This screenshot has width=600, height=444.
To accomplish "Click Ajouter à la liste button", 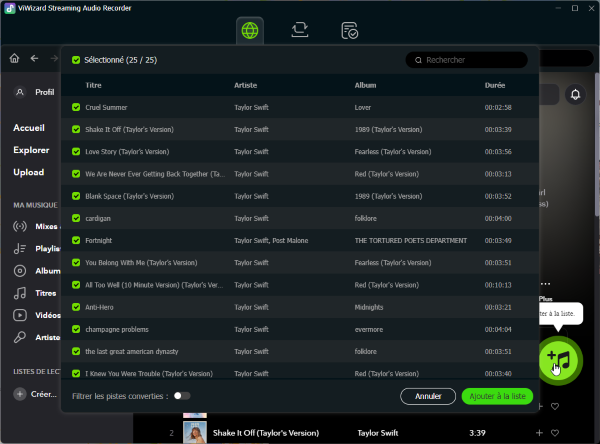I will click(497, 396).
